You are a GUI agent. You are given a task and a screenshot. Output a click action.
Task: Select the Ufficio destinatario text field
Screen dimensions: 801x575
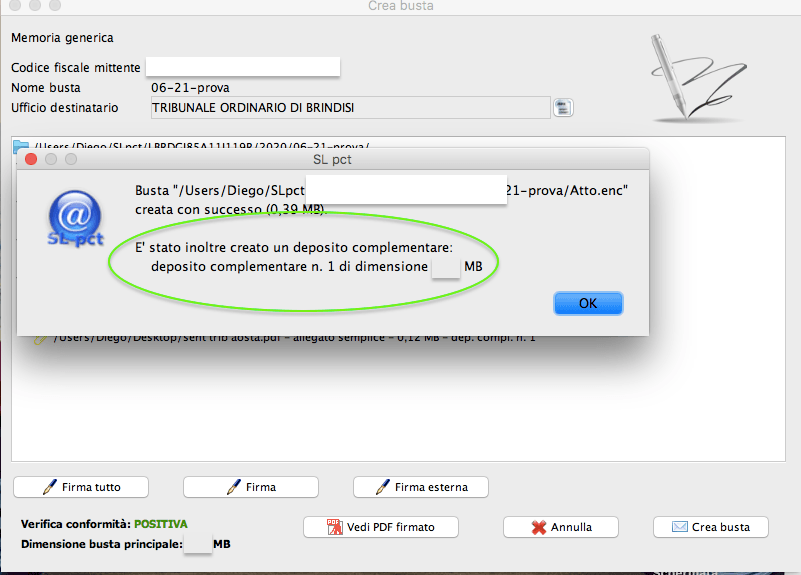coord(350,108)
